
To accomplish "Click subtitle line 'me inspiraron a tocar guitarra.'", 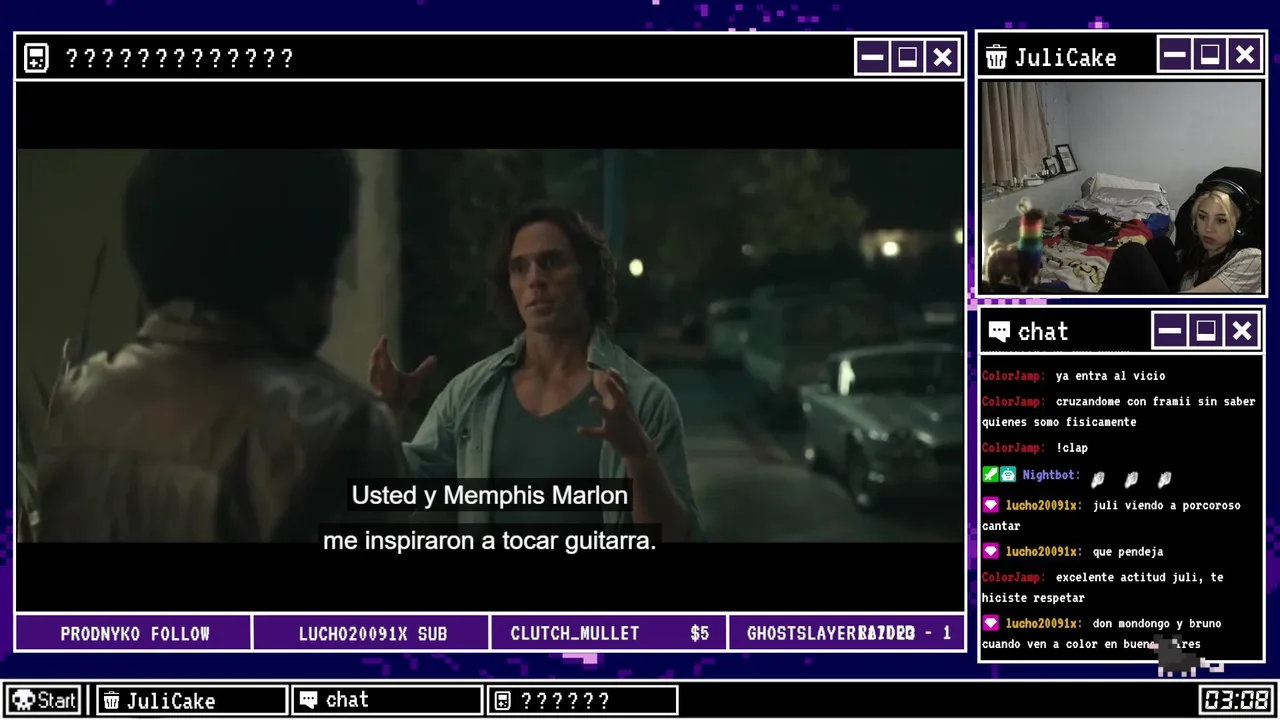I will click(489, 541).
